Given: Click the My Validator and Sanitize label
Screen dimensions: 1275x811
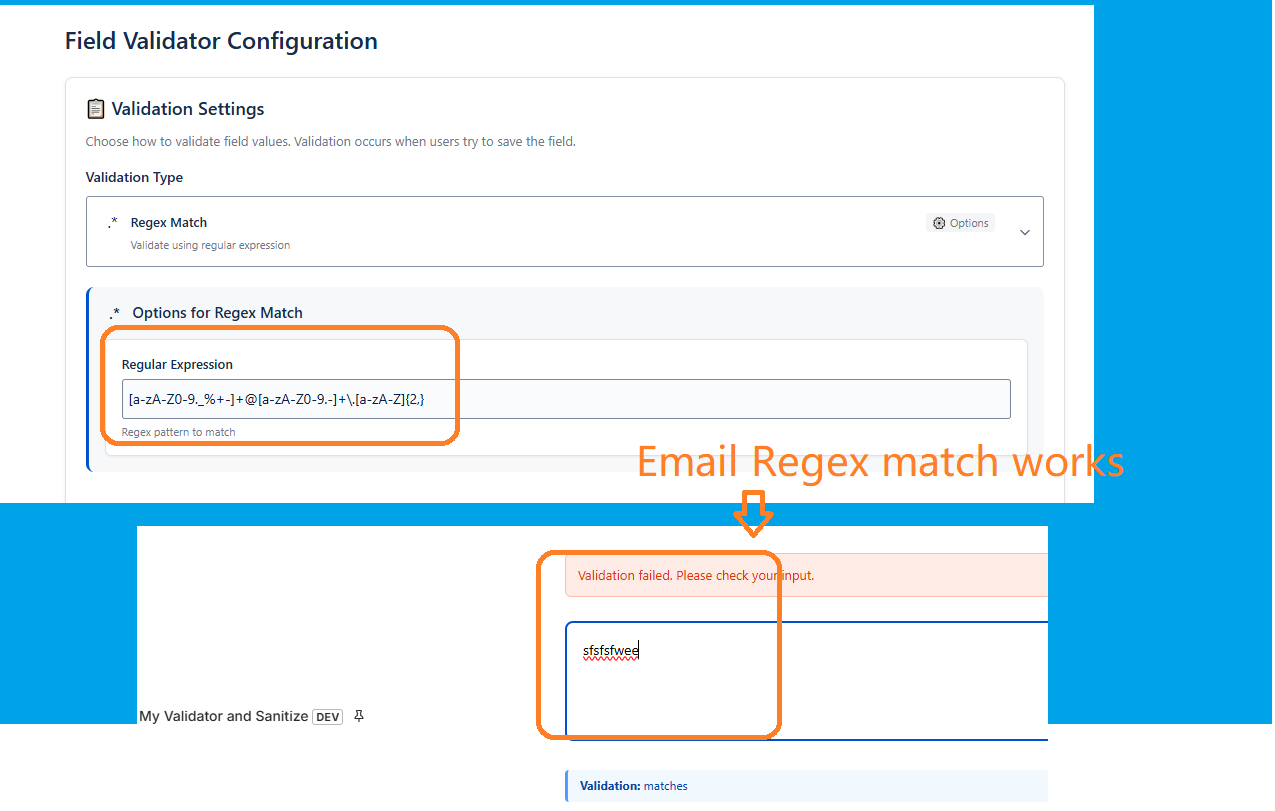Looking at the screenshot, I should click(224, 717).
